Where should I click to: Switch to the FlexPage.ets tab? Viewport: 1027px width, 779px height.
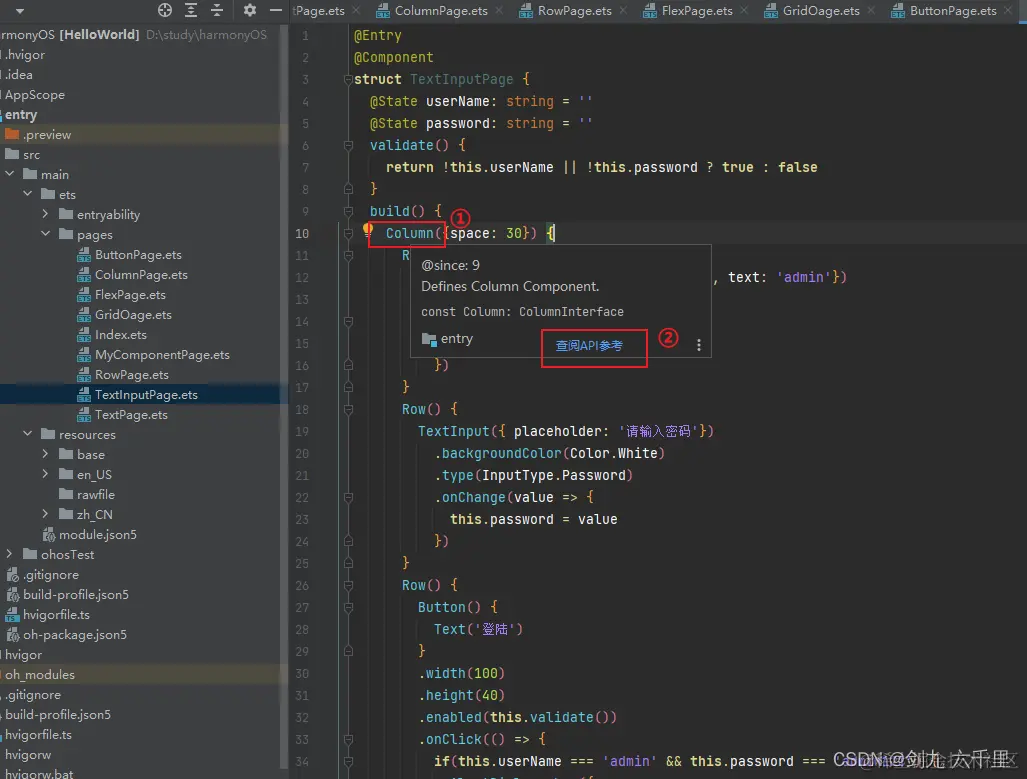coord(697,10)
